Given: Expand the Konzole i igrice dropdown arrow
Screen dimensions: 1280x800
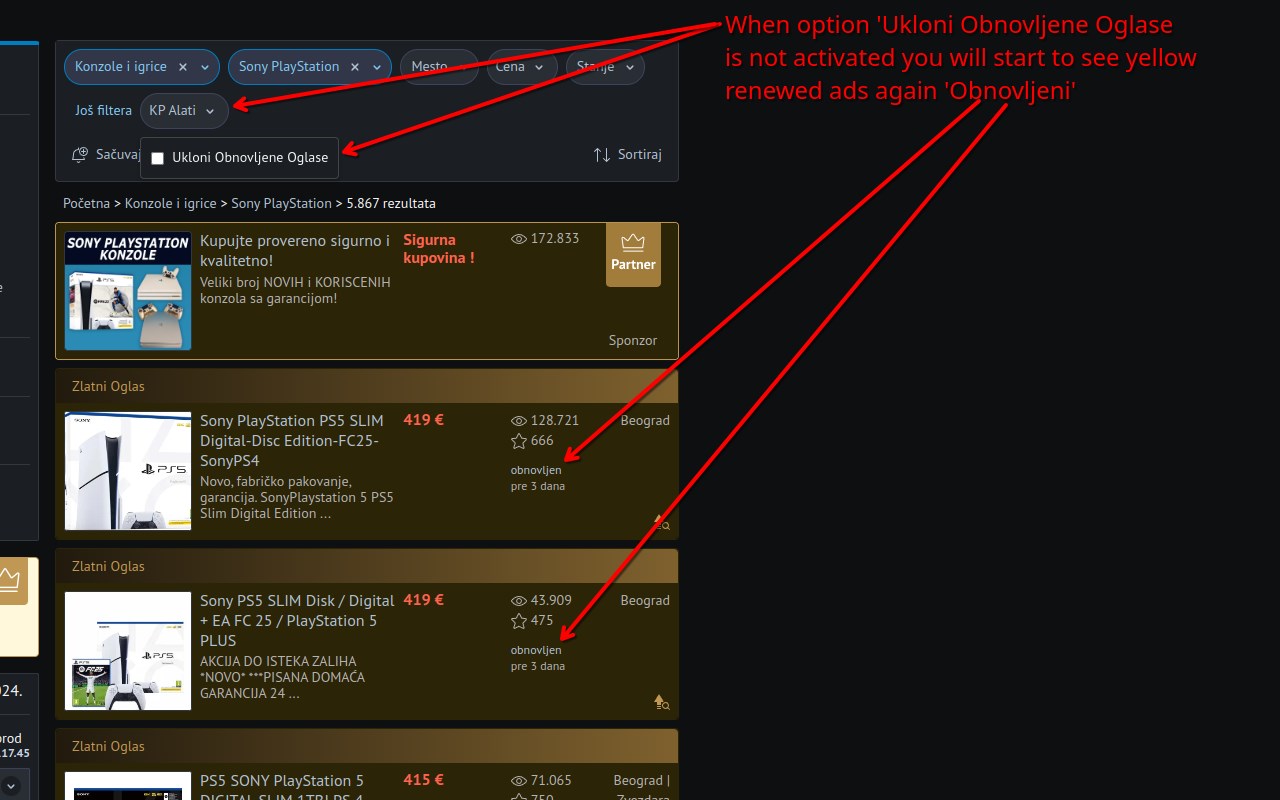Looking at the screenshot, I should 205,67.
